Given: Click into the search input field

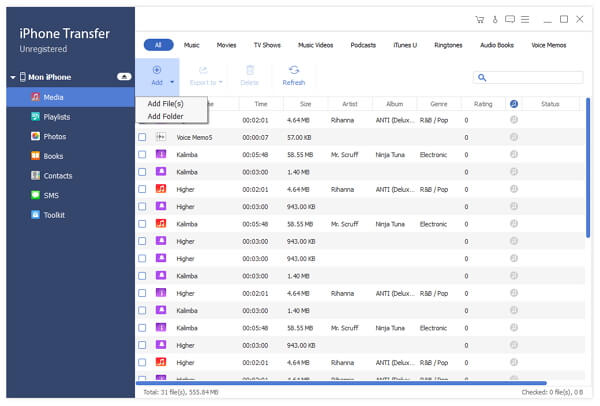Looking at the screenshot, I should [528, 78].
